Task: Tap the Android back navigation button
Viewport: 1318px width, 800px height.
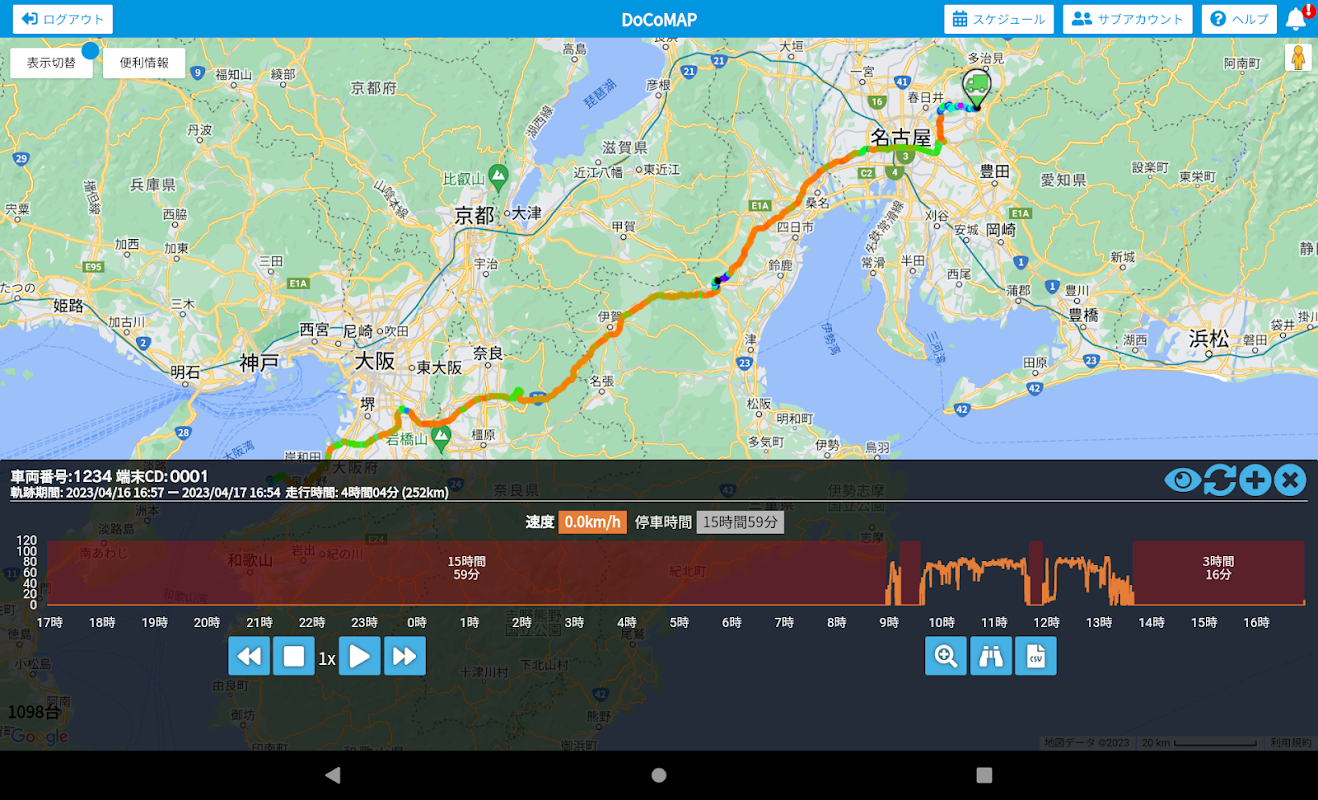Action: click(333, 775)
